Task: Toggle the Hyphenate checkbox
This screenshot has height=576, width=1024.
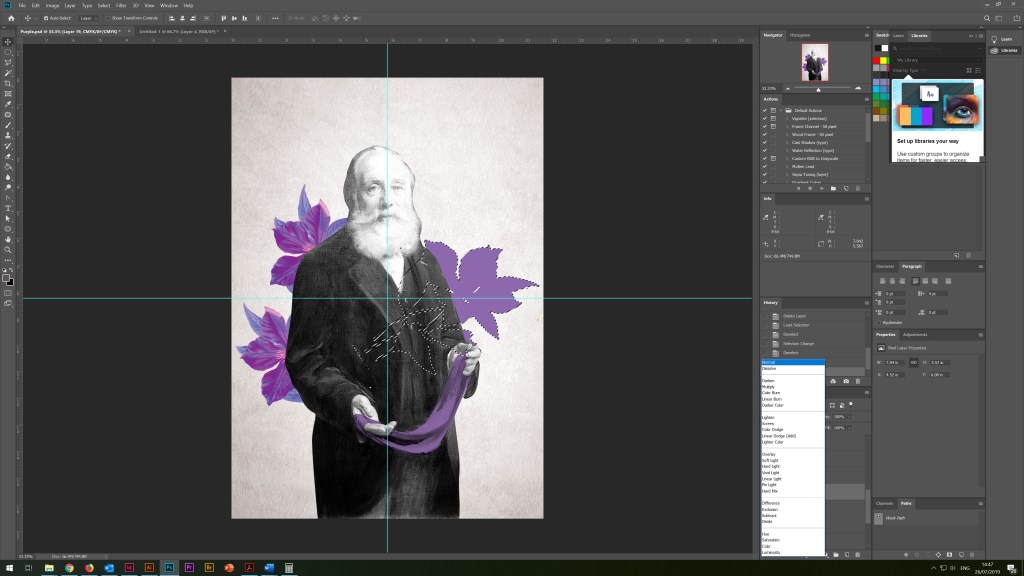Action: 881,323
